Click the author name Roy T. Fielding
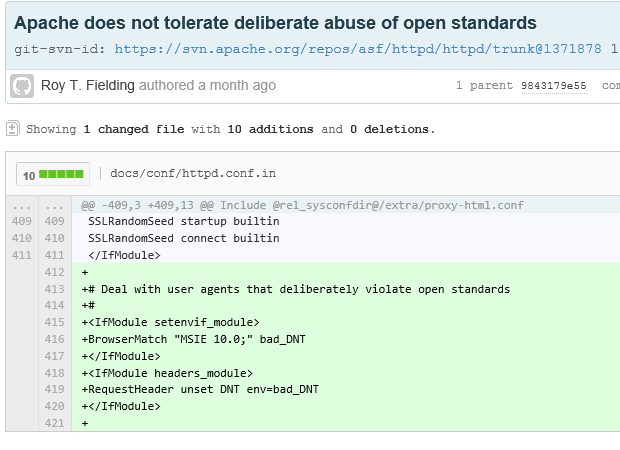The width and height of the screenshot is (620, 450). (x=88, y=85)
